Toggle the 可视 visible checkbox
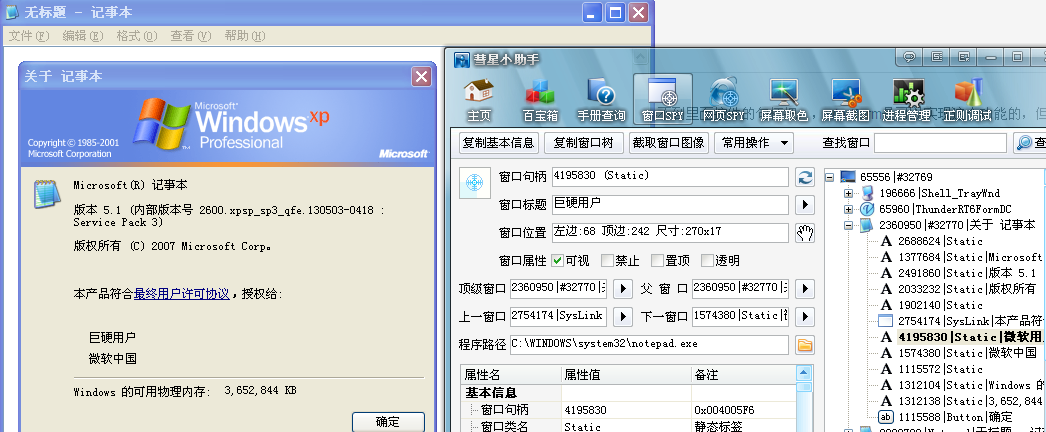Screen dimensions: 1046x432 tap(558, 261)
